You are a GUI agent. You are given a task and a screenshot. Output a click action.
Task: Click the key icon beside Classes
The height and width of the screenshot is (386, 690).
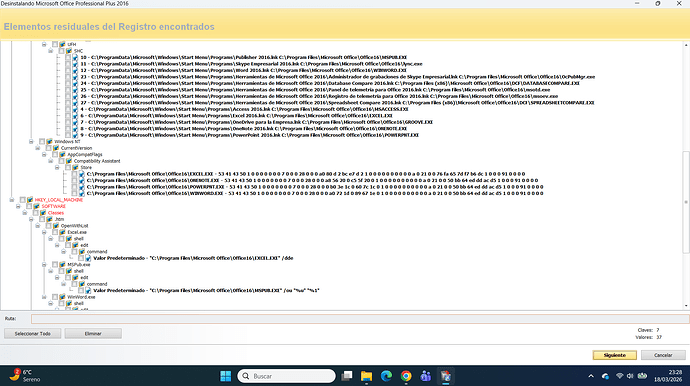pyautogui.click(x=43, y=213)
